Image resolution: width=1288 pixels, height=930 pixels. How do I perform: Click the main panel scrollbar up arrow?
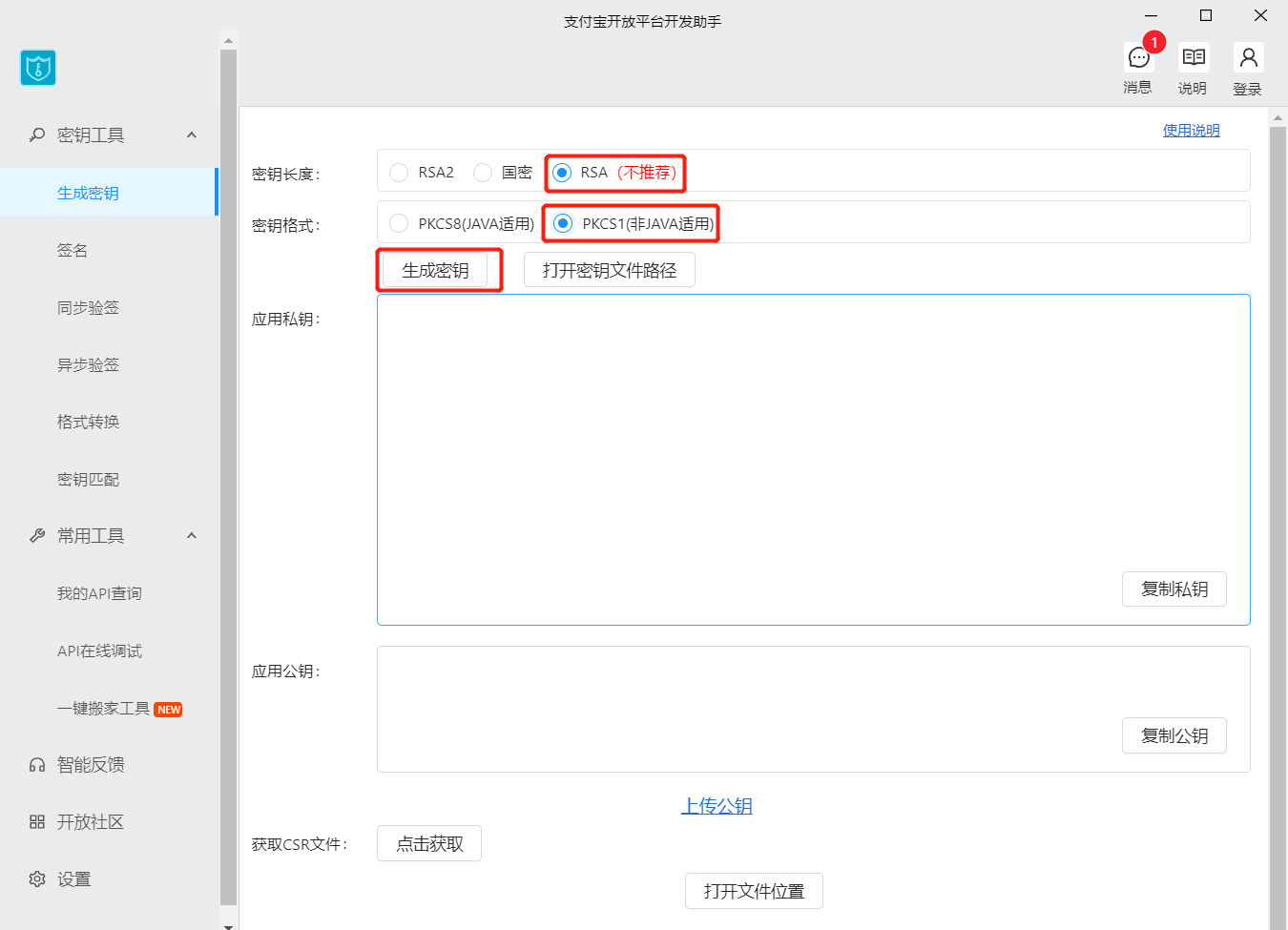(1278, 118)
